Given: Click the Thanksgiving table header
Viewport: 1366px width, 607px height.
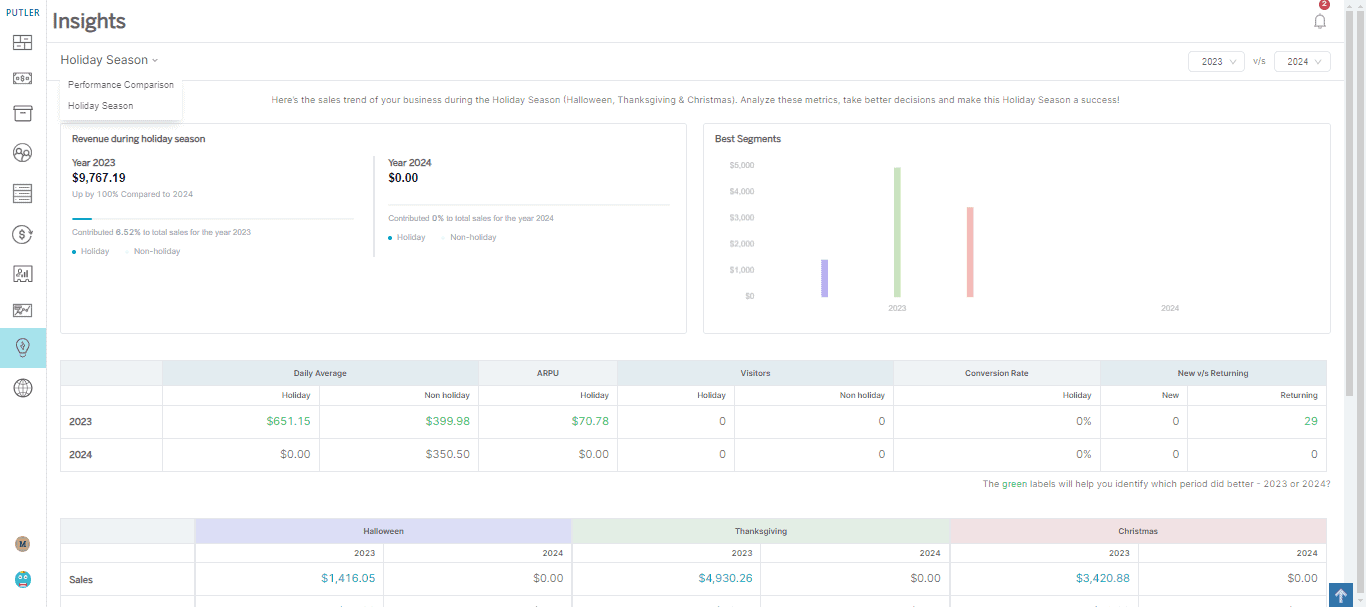Looking at the screenshot, I should (x=761, y=531).
